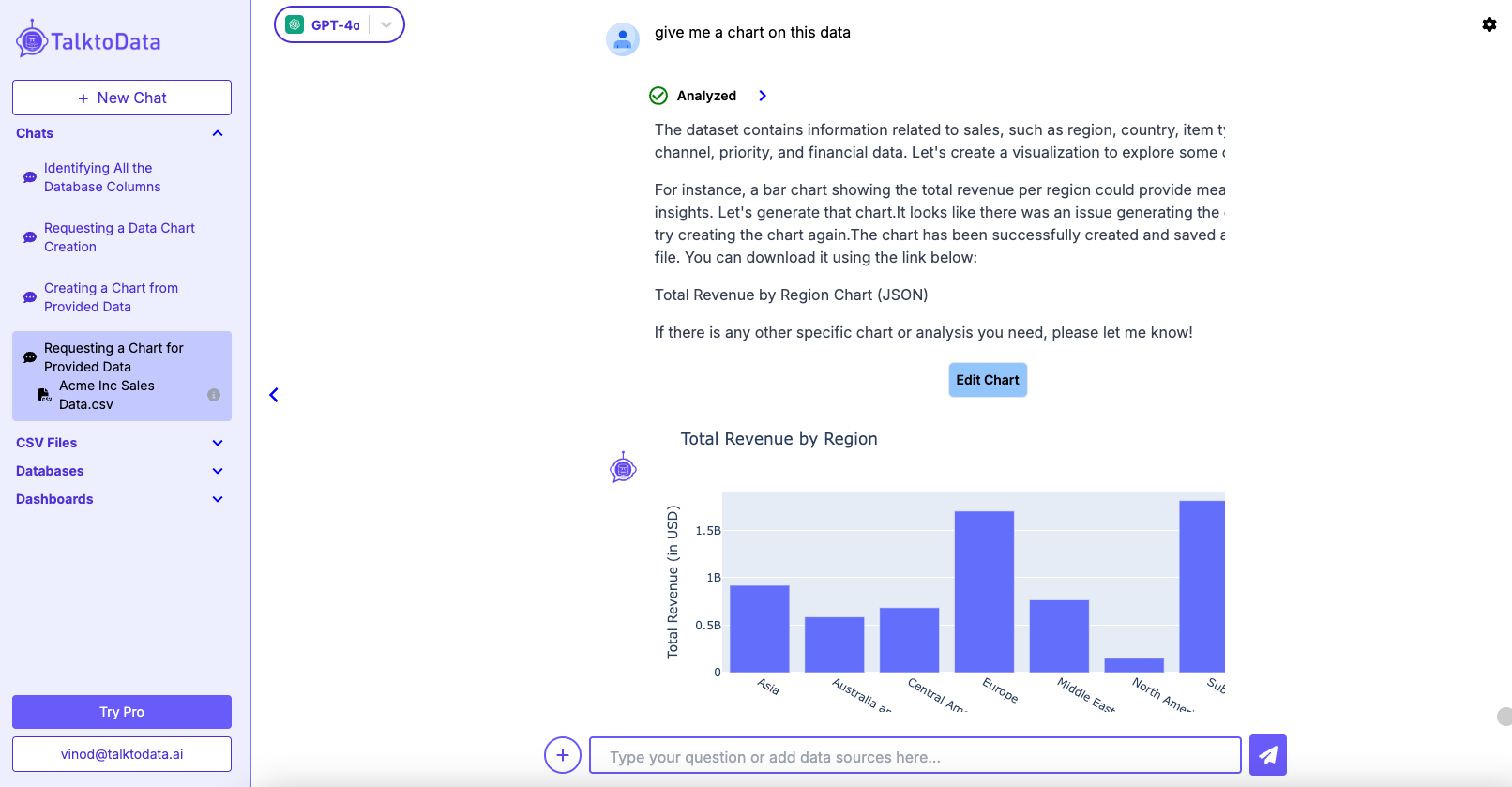1512x787 pixels.
Task: Click the GPT-4o model logo icon
Action: pos(295,24)
